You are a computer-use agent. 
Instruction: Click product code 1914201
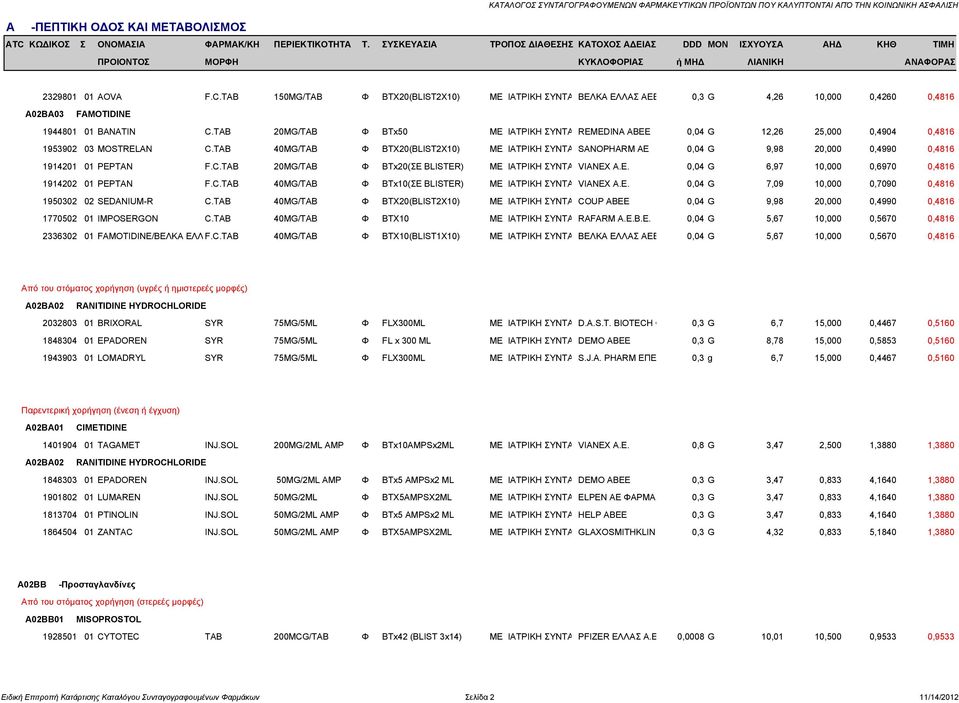tap(59, 166)
